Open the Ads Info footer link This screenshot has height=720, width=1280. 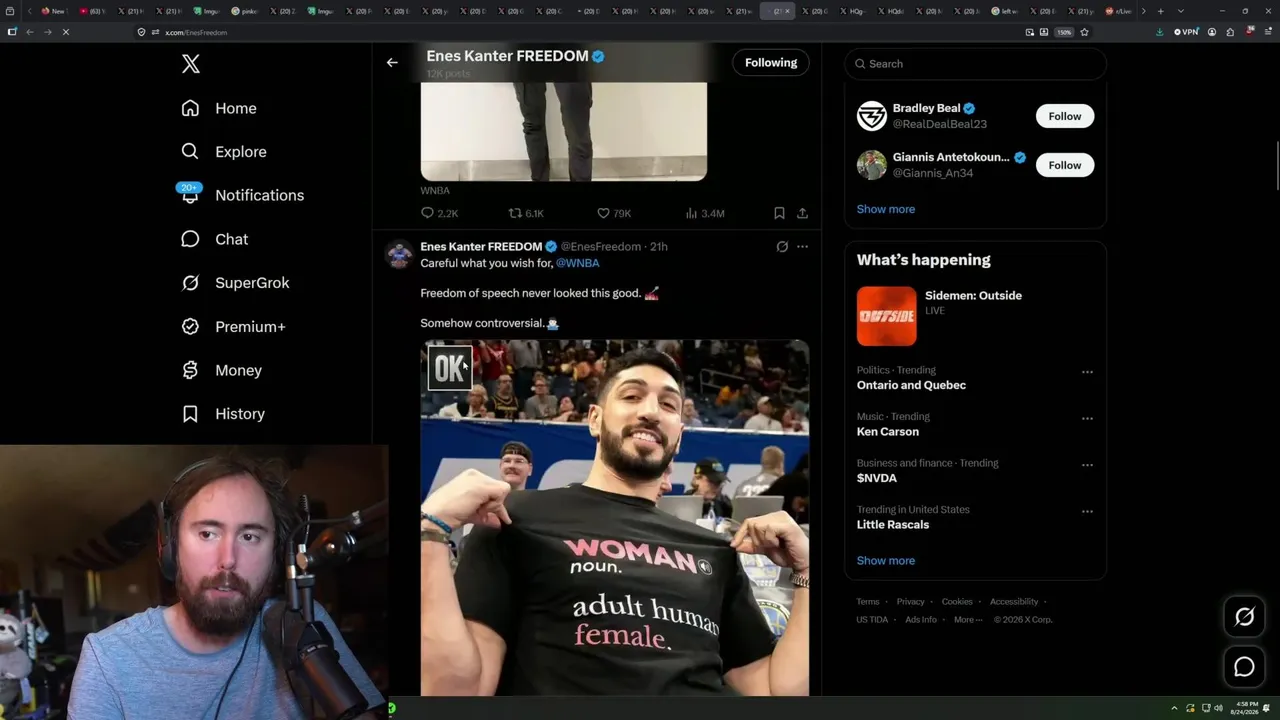[x=921, y=620]
